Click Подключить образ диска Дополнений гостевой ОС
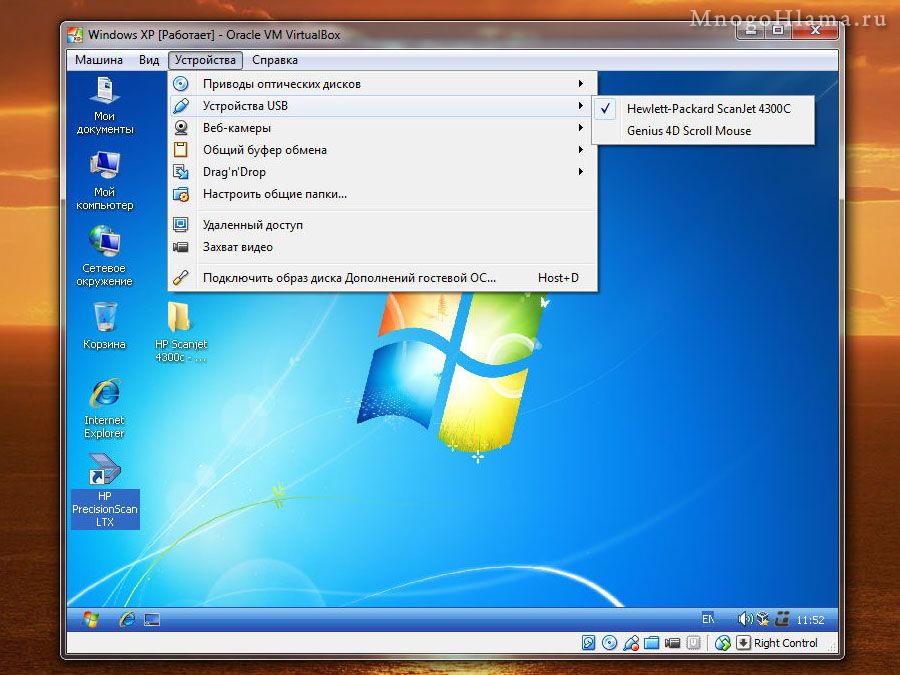This screenshot has height=675, width=900. coord(382,278)
